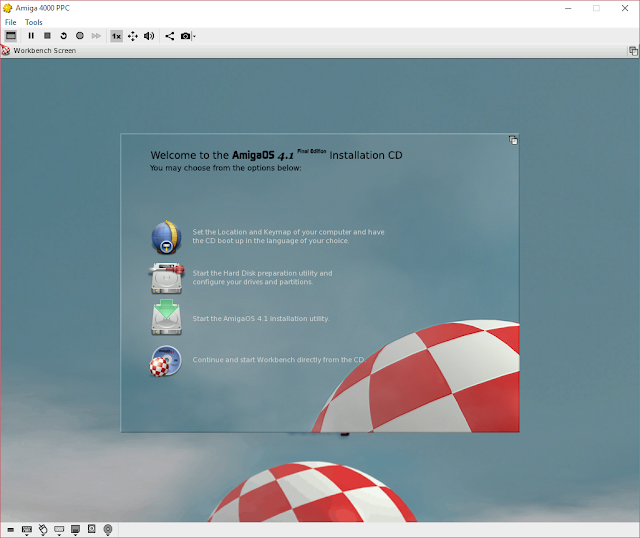Image resolution: width=640 pixels, height=538 pixels.
Task: Mute the emulator audio
Action: (x=149, y=36)
